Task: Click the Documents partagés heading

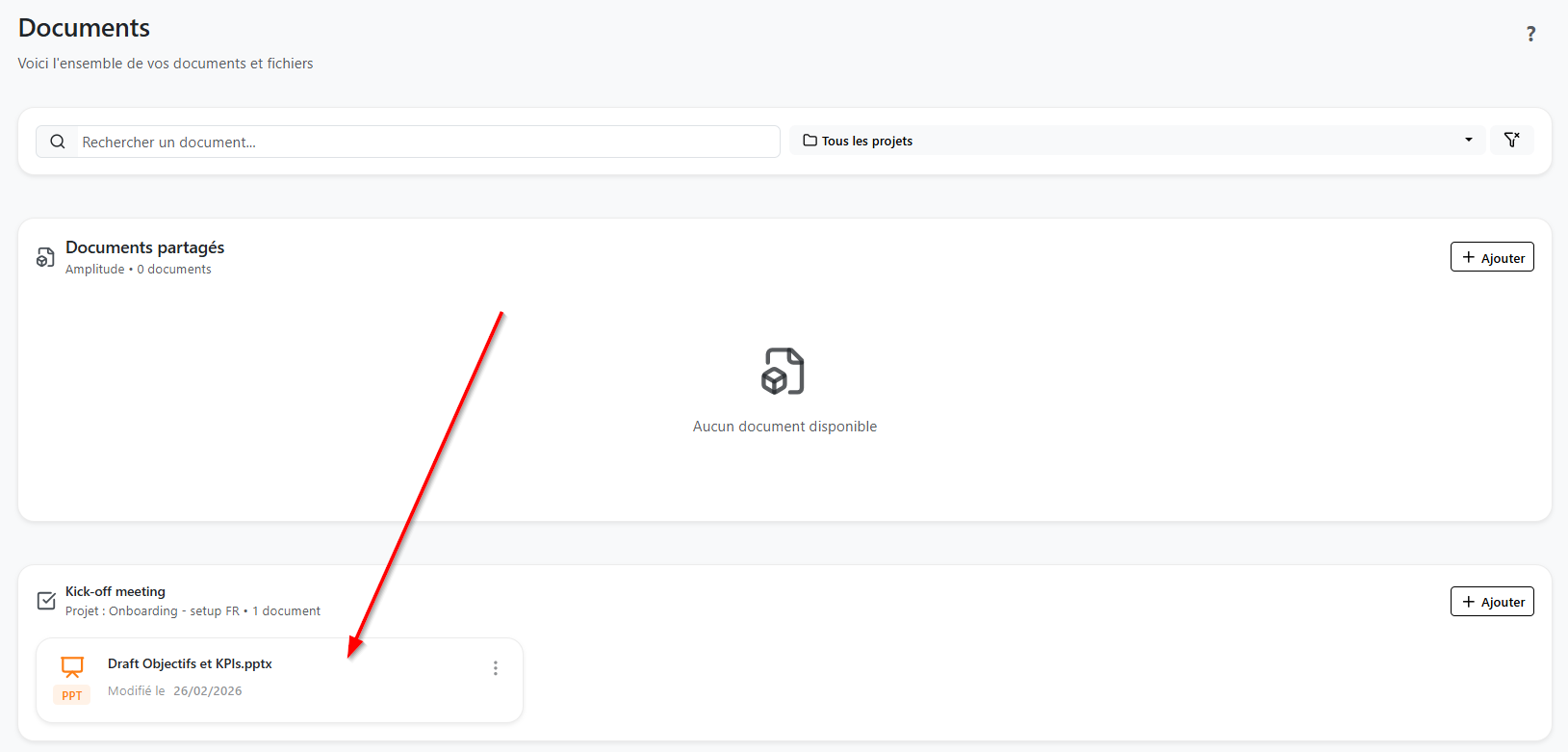Action: click(144, 247)
